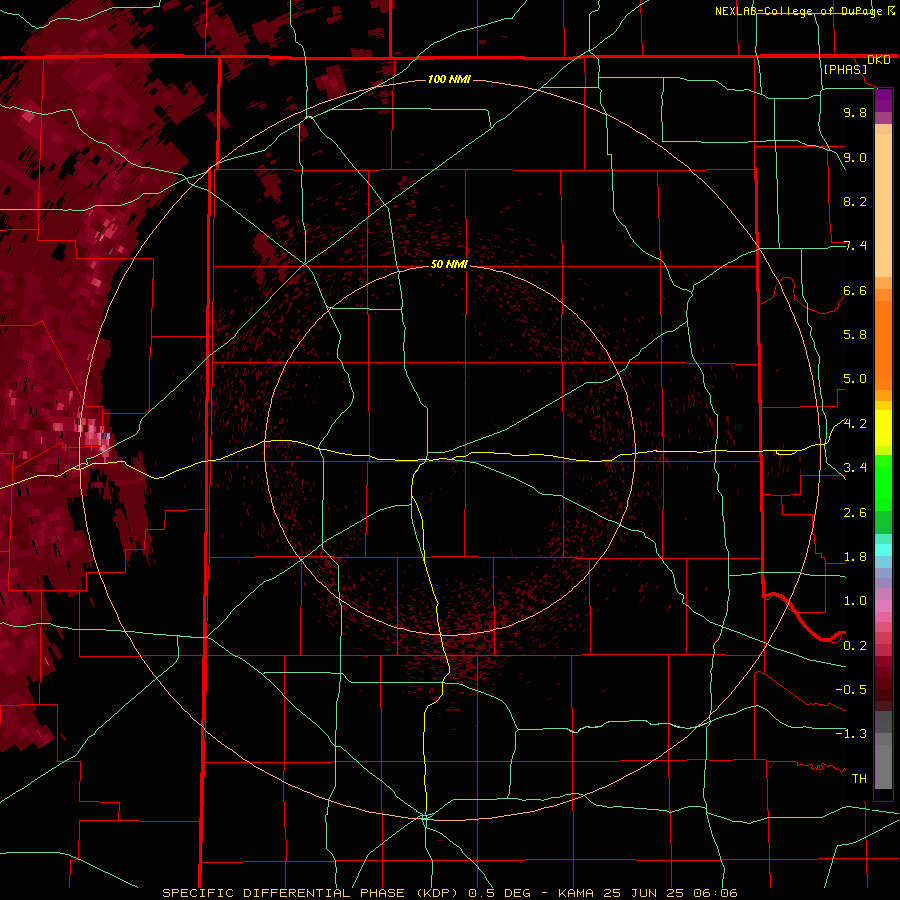Click the 9.8 legend value

[x=855, y=112]
